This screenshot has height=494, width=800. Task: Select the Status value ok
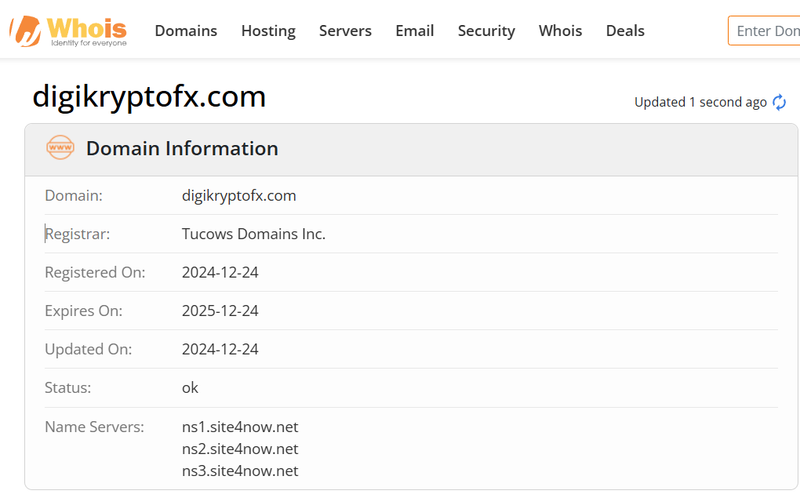pyautogui.click(x=190, y=388)
